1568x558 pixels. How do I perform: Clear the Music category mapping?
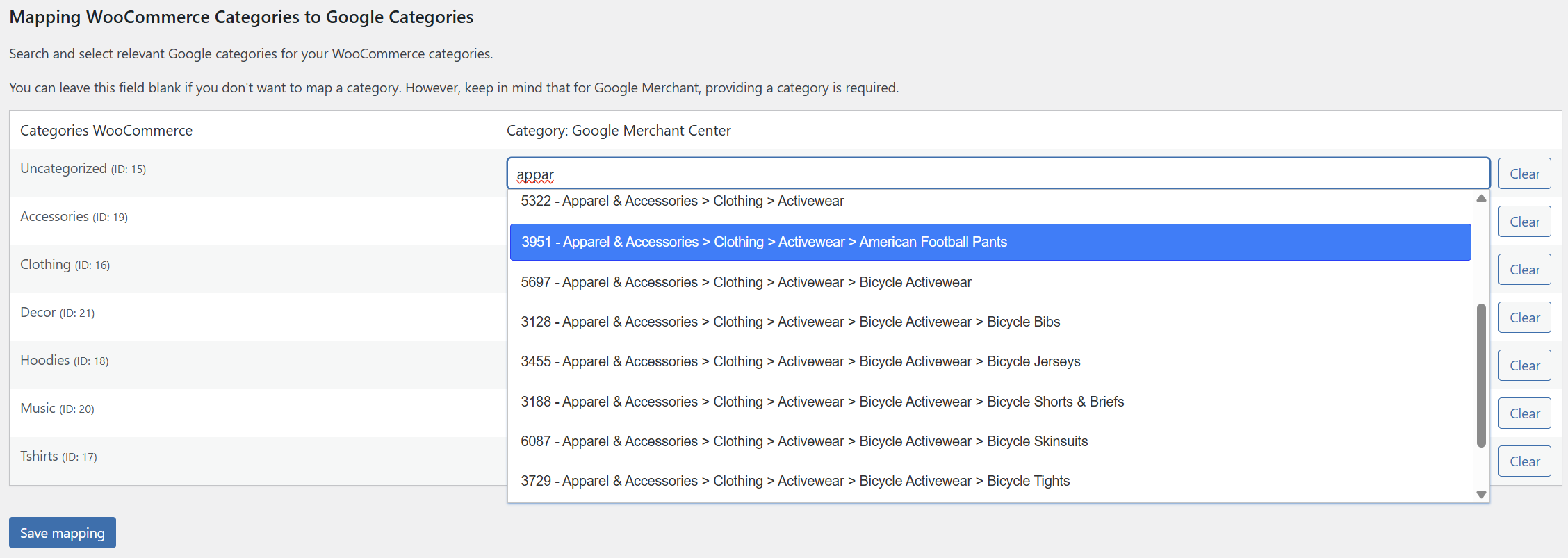coord(1524,413)
